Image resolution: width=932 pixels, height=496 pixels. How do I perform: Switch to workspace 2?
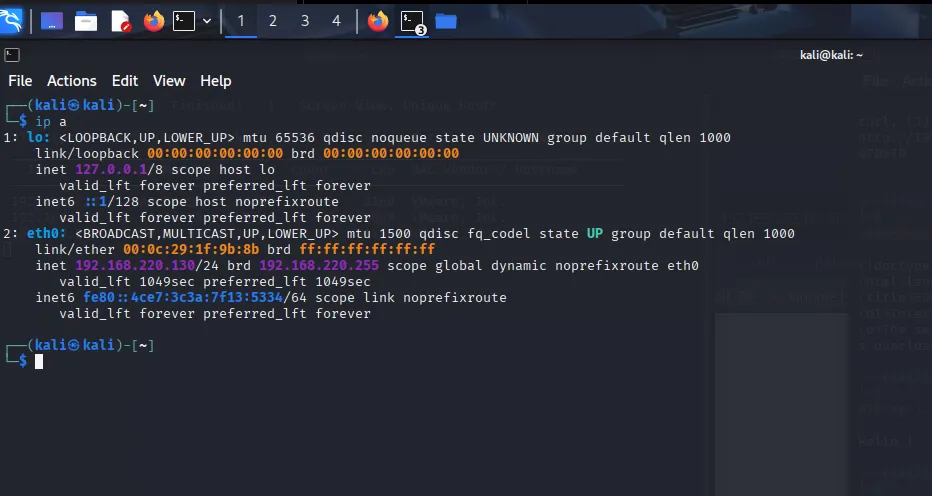273,21
